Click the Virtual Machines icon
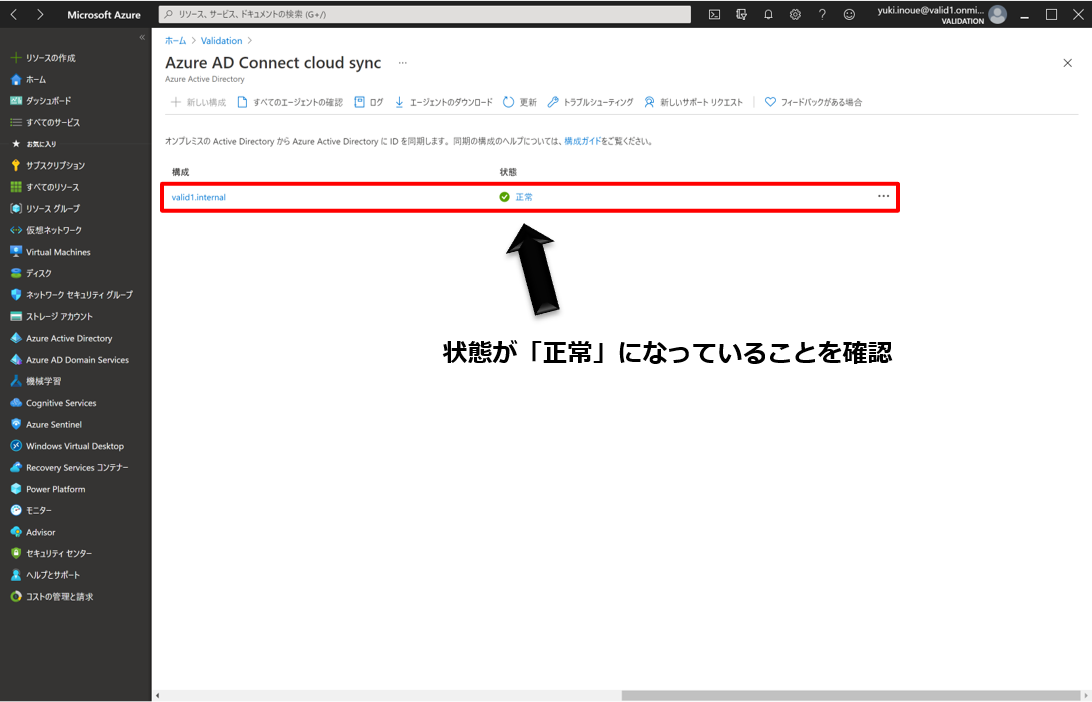Image resolution: width=1092 pixels, height=702 pixels. (16, 251)
